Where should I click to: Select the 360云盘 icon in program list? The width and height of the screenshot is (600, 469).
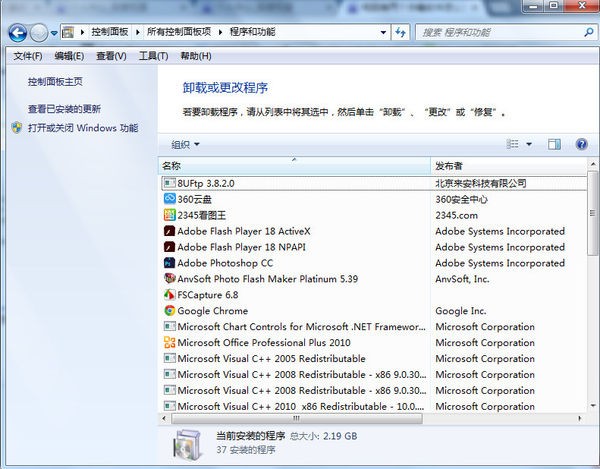click(x=169, y=199)
